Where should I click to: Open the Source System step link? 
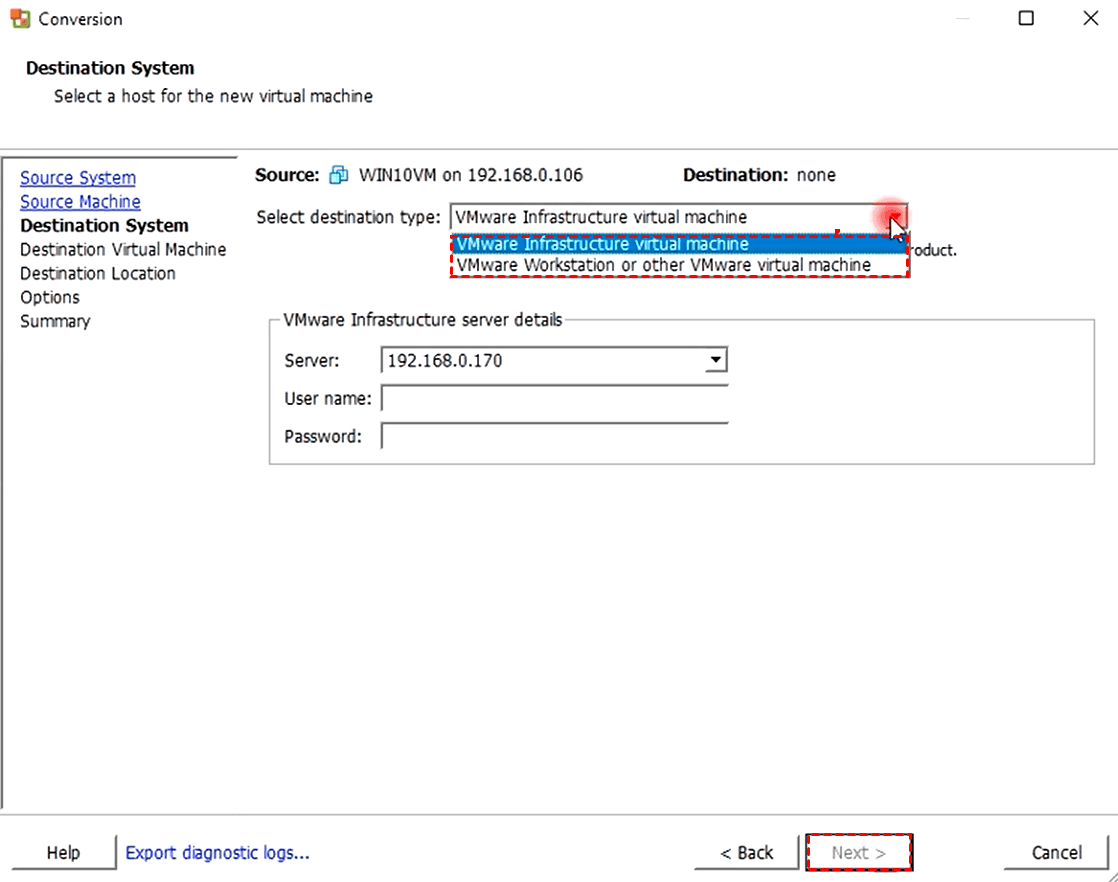[x=78, y=178]
